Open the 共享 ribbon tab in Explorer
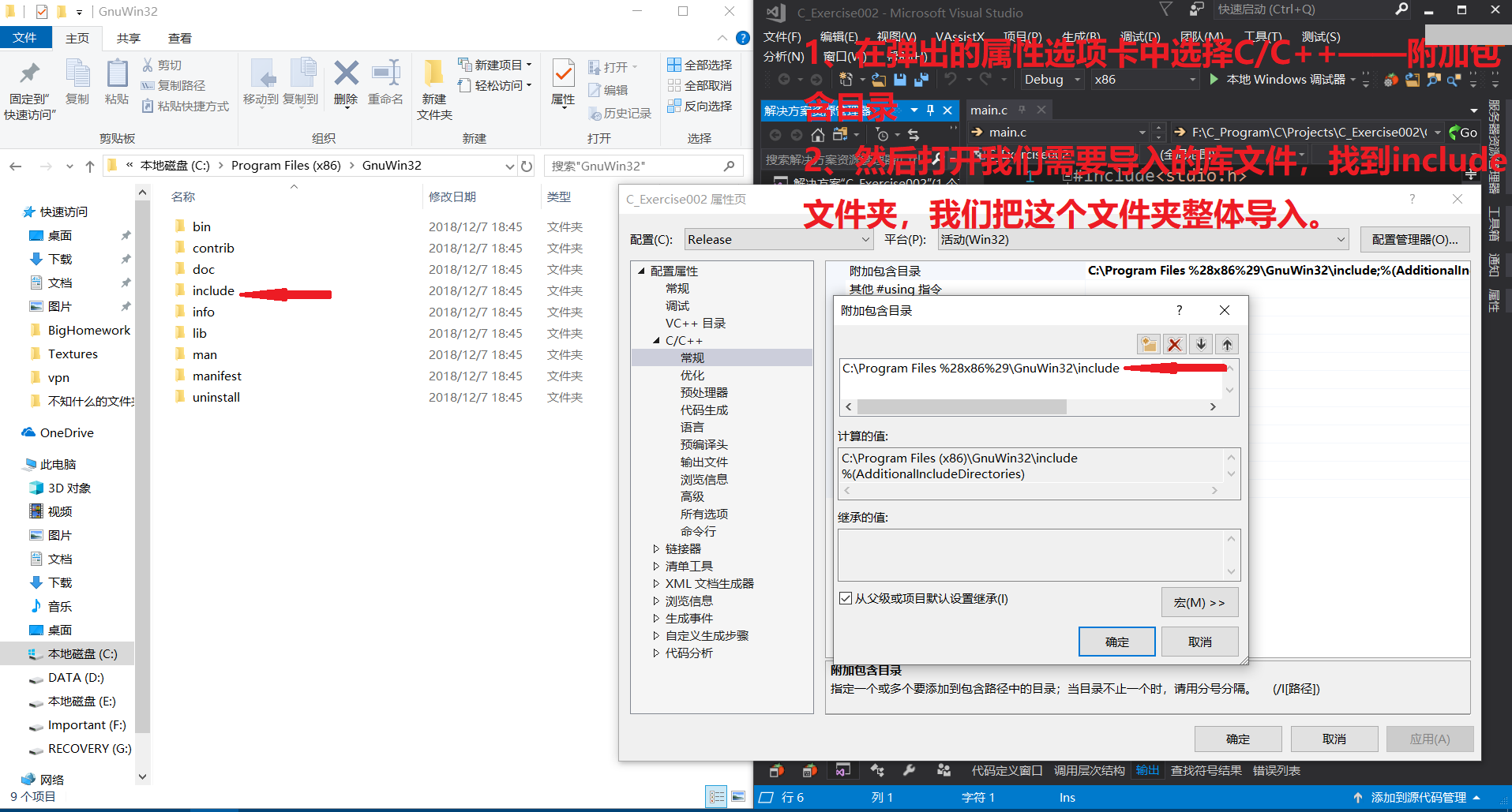The height and width of the screenshot is (812, 1512). (129, 38)
